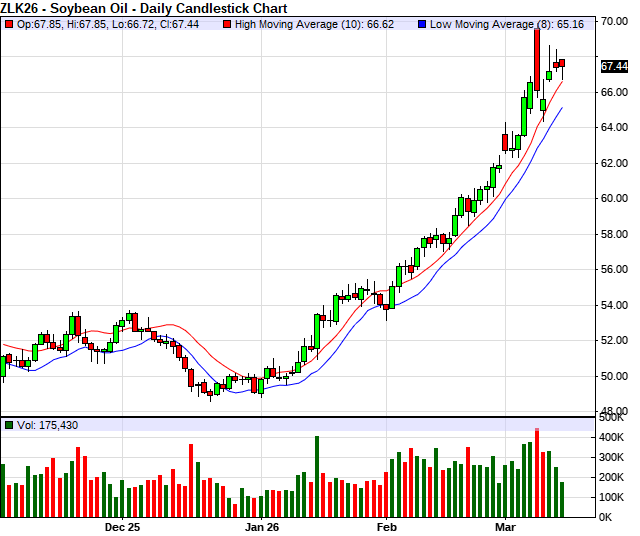Click the green Vol legend square
The image size is (640, 536).
tap(10, 425)
